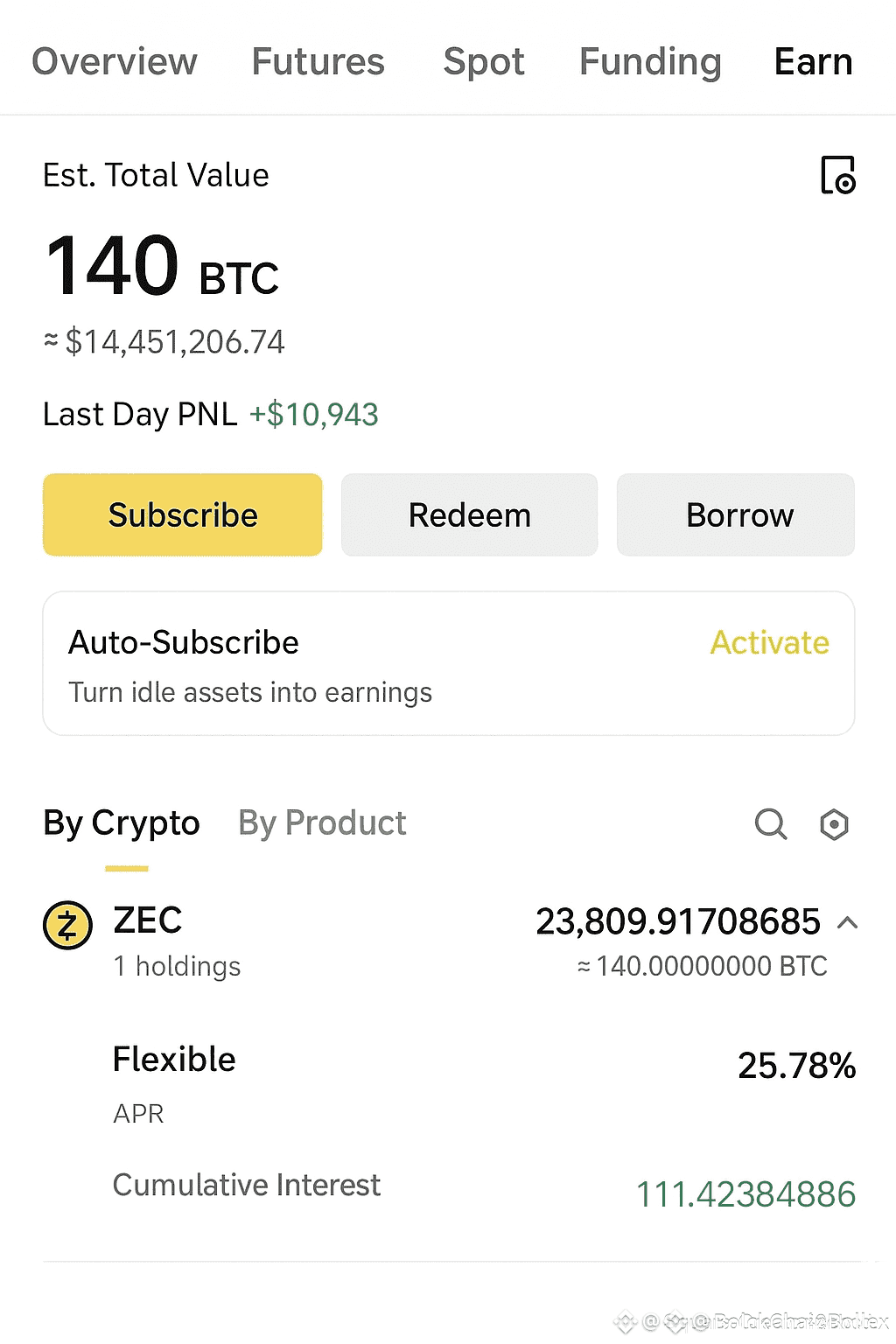
Task: Select the Funding tab
Action: tap(650, 61)
